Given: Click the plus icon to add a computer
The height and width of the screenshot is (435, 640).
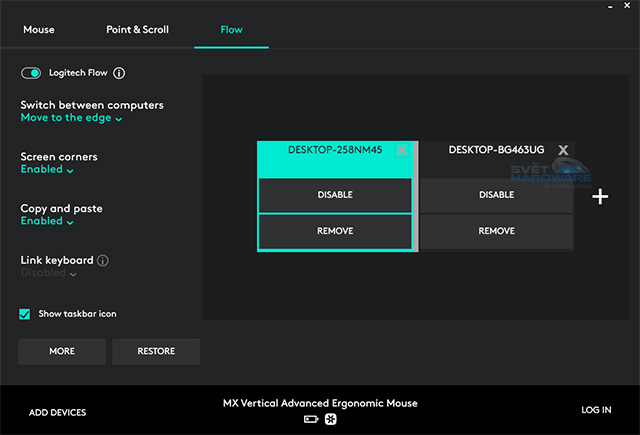Looking at the screenshot, I should 600,197.
